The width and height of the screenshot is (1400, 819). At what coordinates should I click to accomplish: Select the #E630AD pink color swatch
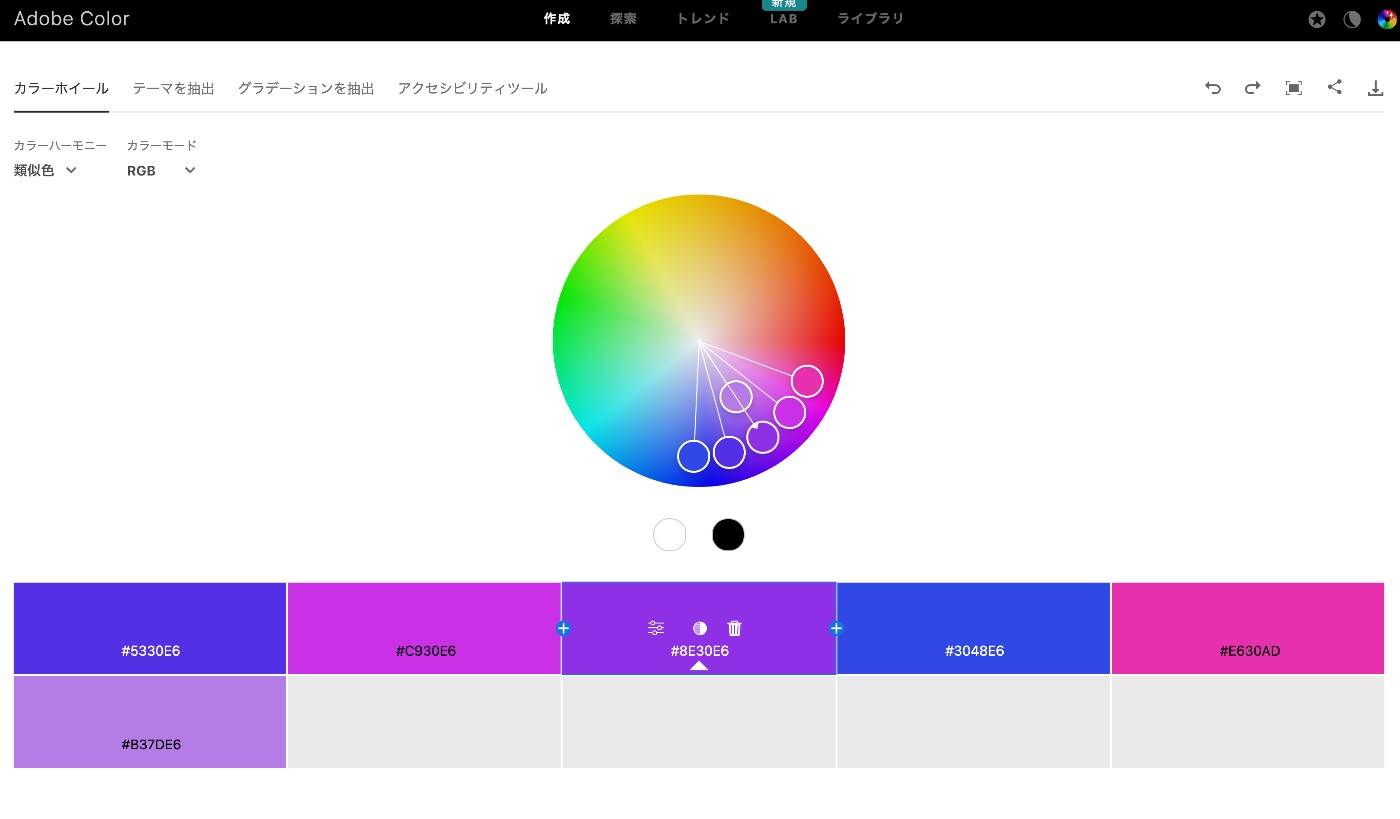pos(1248,627)
